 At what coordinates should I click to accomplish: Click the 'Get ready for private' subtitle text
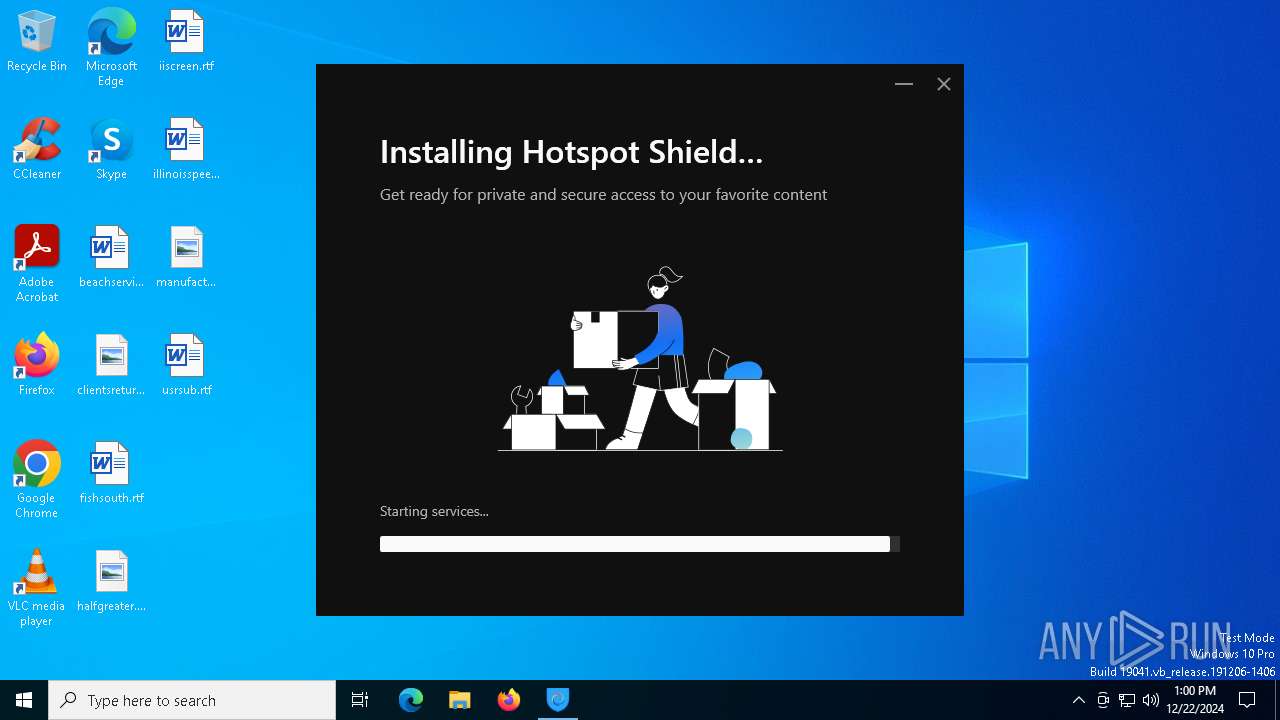[603, 195]
